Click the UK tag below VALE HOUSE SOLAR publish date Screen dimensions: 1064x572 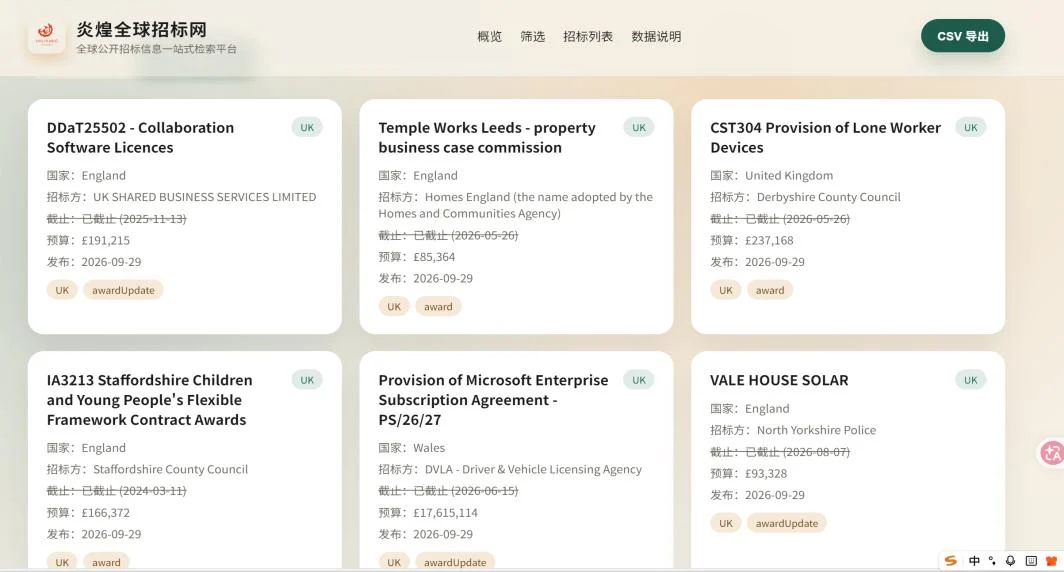pos(726,523)
